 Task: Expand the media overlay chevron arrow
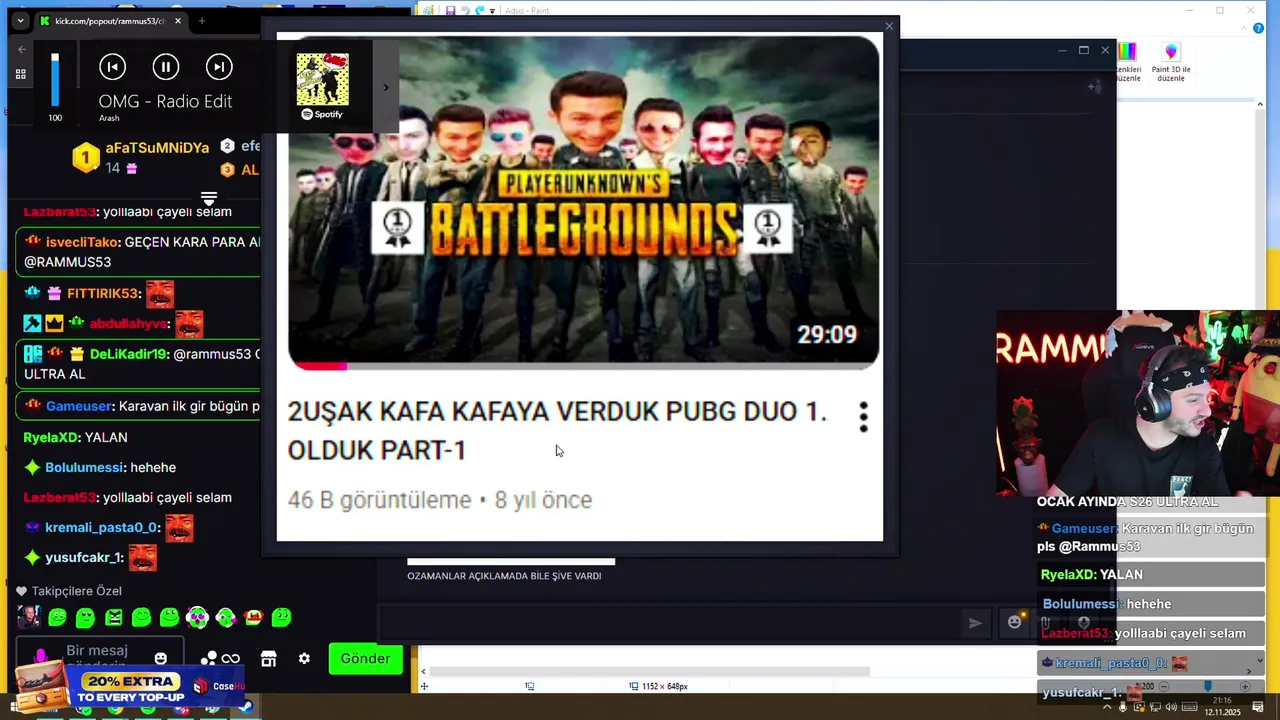coord(386,87)
